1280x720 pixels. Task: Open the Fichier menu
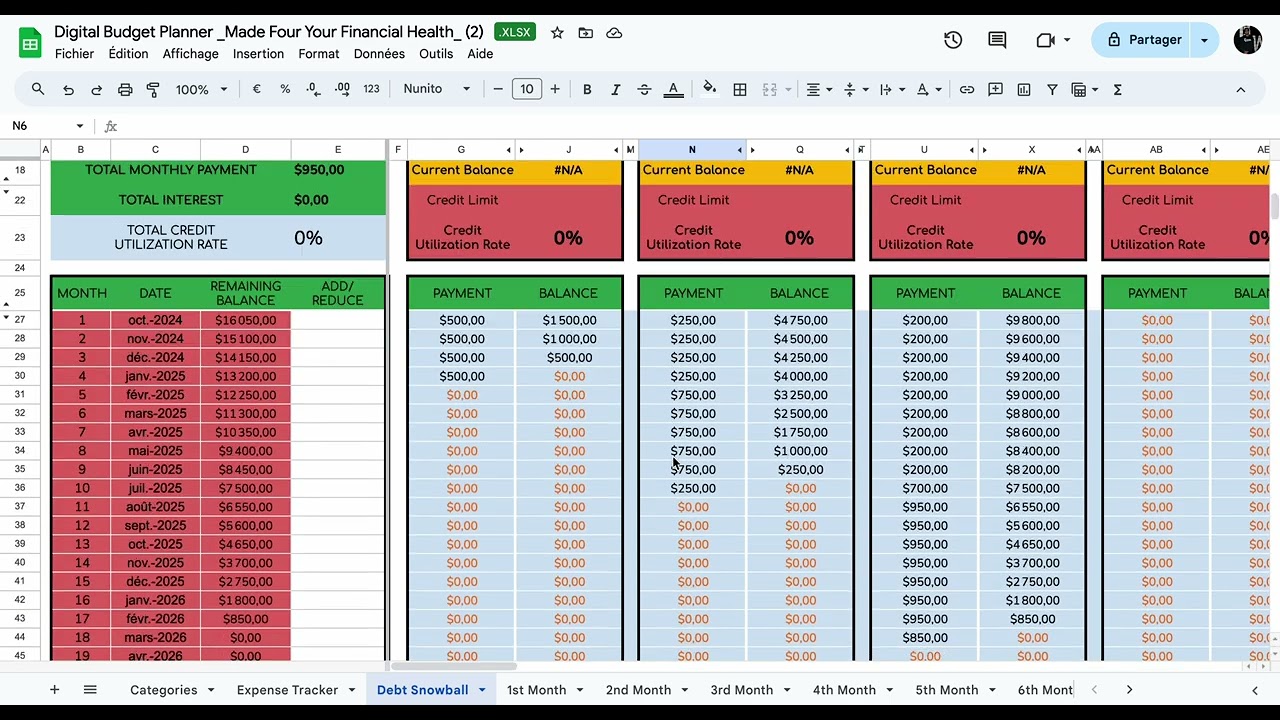tap(74, 54)
